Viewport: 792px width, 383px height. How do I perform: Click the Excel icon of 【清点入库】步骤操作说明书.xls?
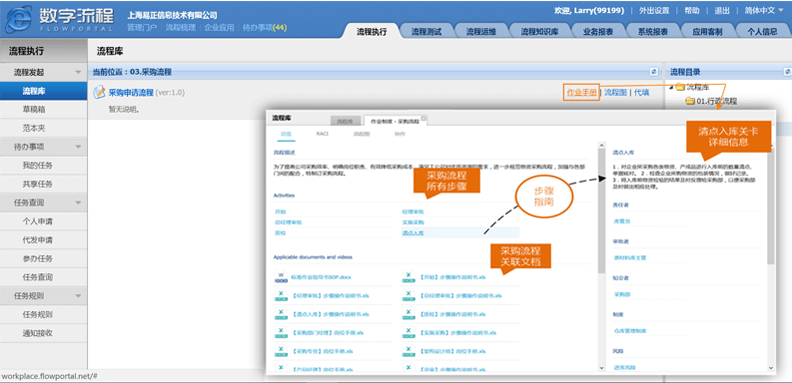pos(280,314)
